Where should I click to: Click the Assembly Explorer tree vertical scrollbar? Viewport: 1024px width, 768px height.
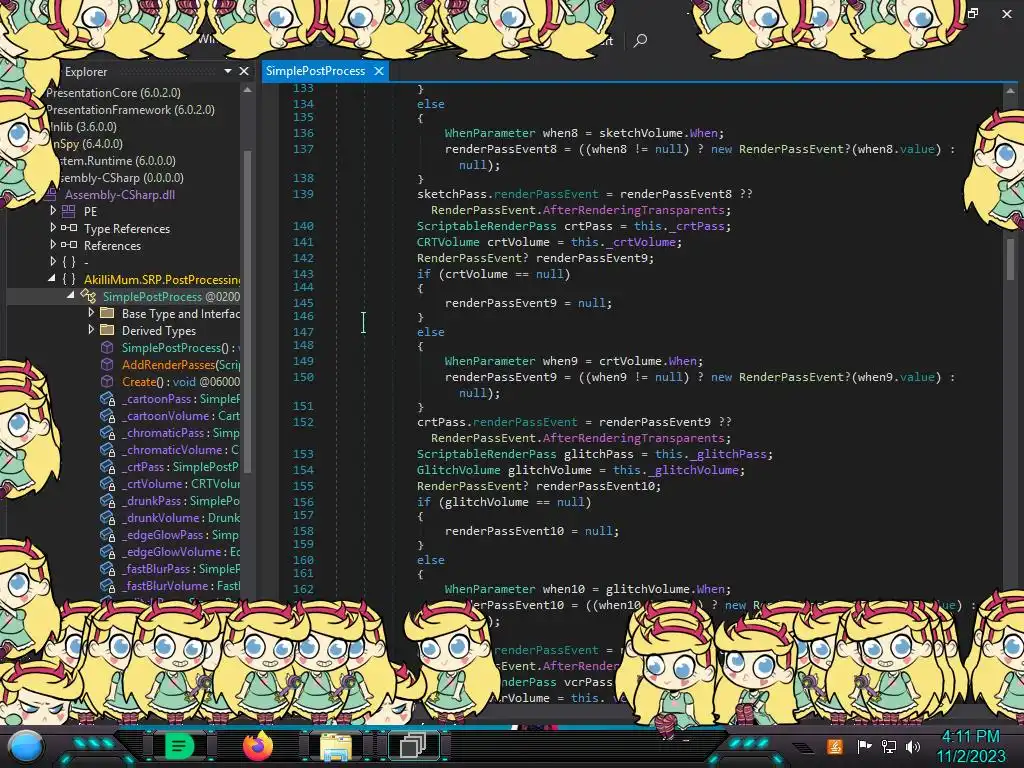click(x=248, y=310)
